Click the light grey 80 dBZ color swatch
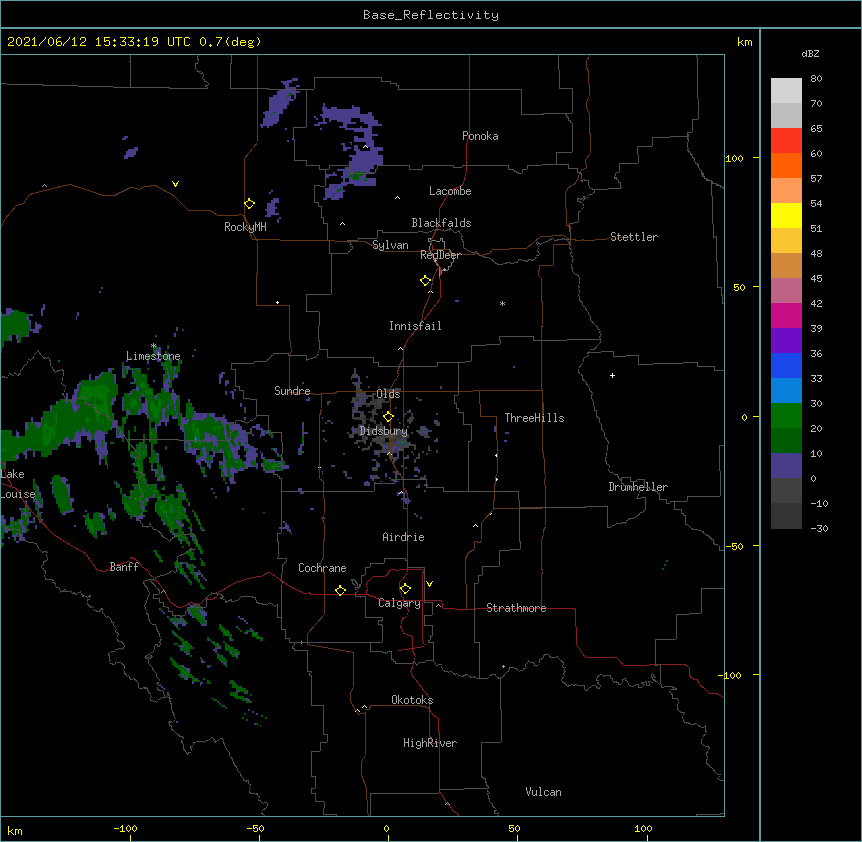Viewport: 862px width, 842px height. pos(786,91)
